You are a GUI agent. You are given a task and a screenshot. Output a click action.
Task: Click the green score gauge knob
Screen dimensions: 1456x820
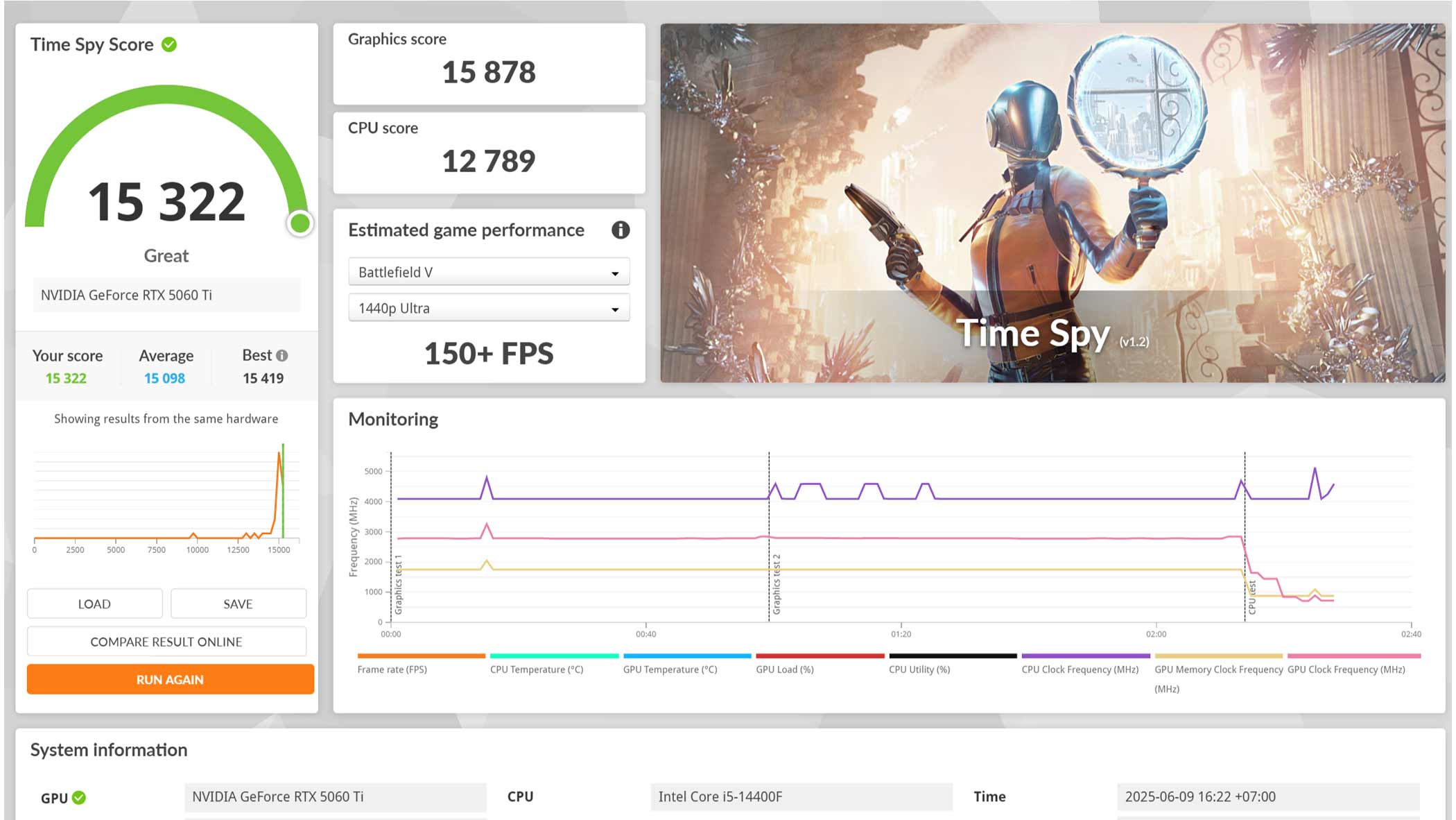point(300,223)
